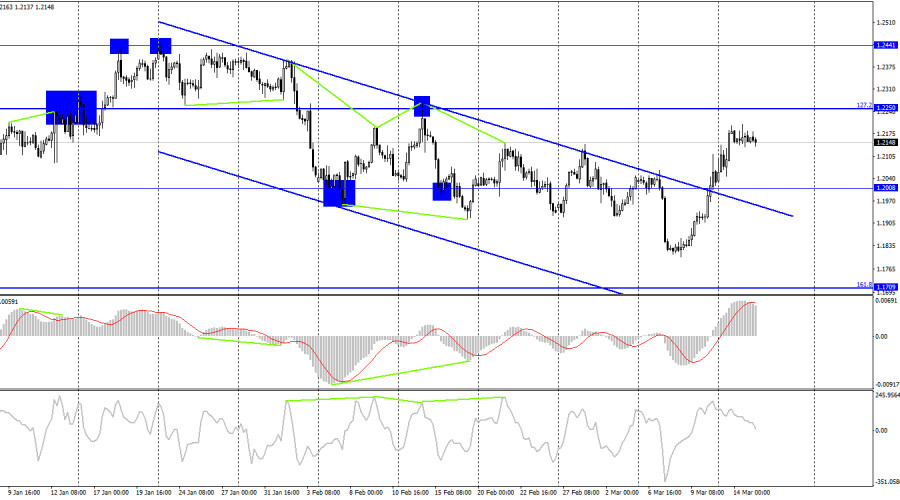The width and height of the screenshot is (900, 500).
Task: Click the 1.2510 price axis value
Action: [x=886, y=23]
